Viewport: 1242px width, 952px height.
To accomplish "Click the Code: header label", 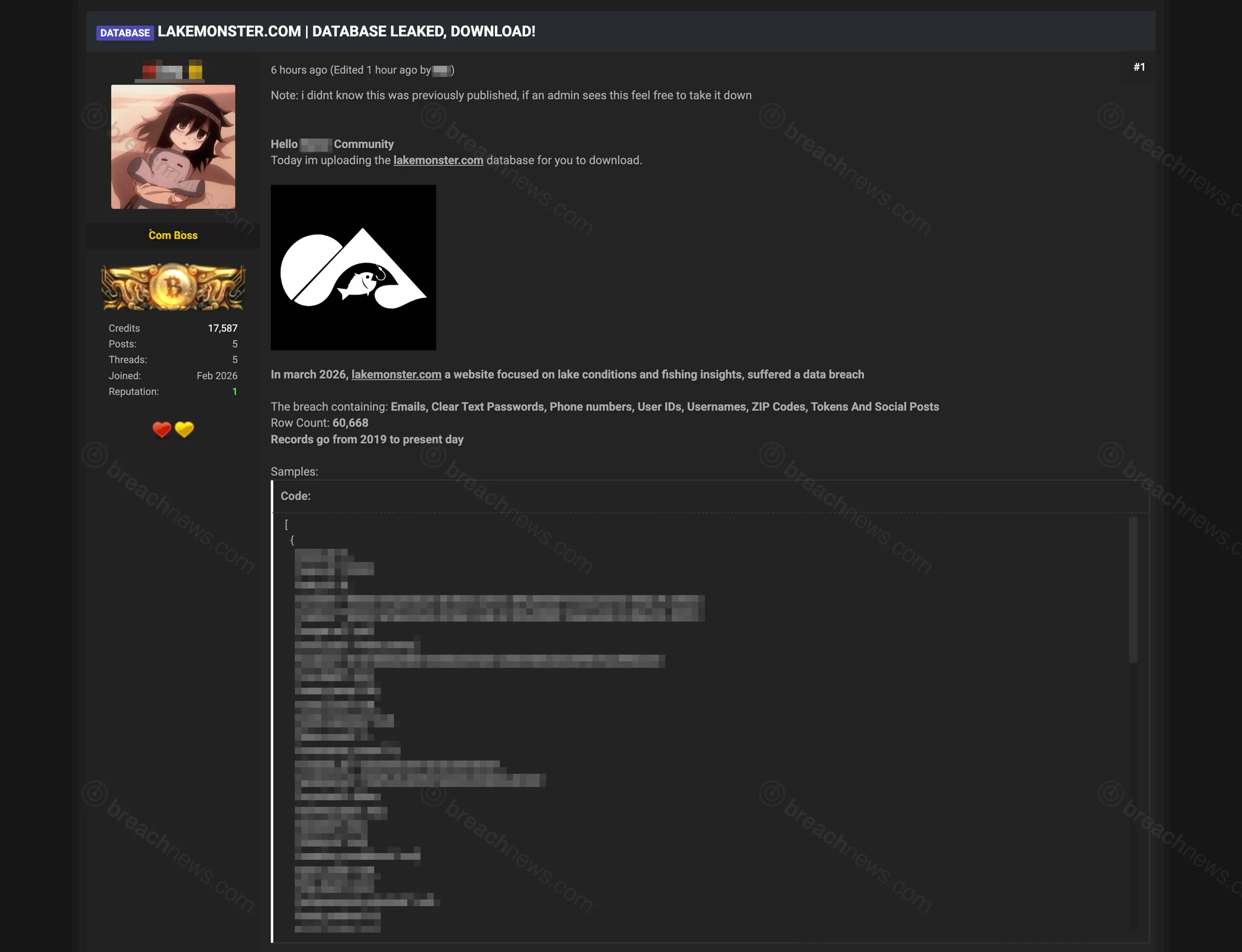I will [x=295, y=496].
